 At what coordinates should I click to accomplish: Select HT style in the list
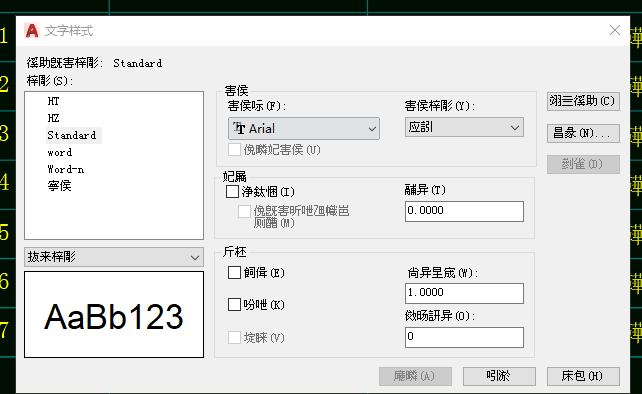(x=53, y=101)
